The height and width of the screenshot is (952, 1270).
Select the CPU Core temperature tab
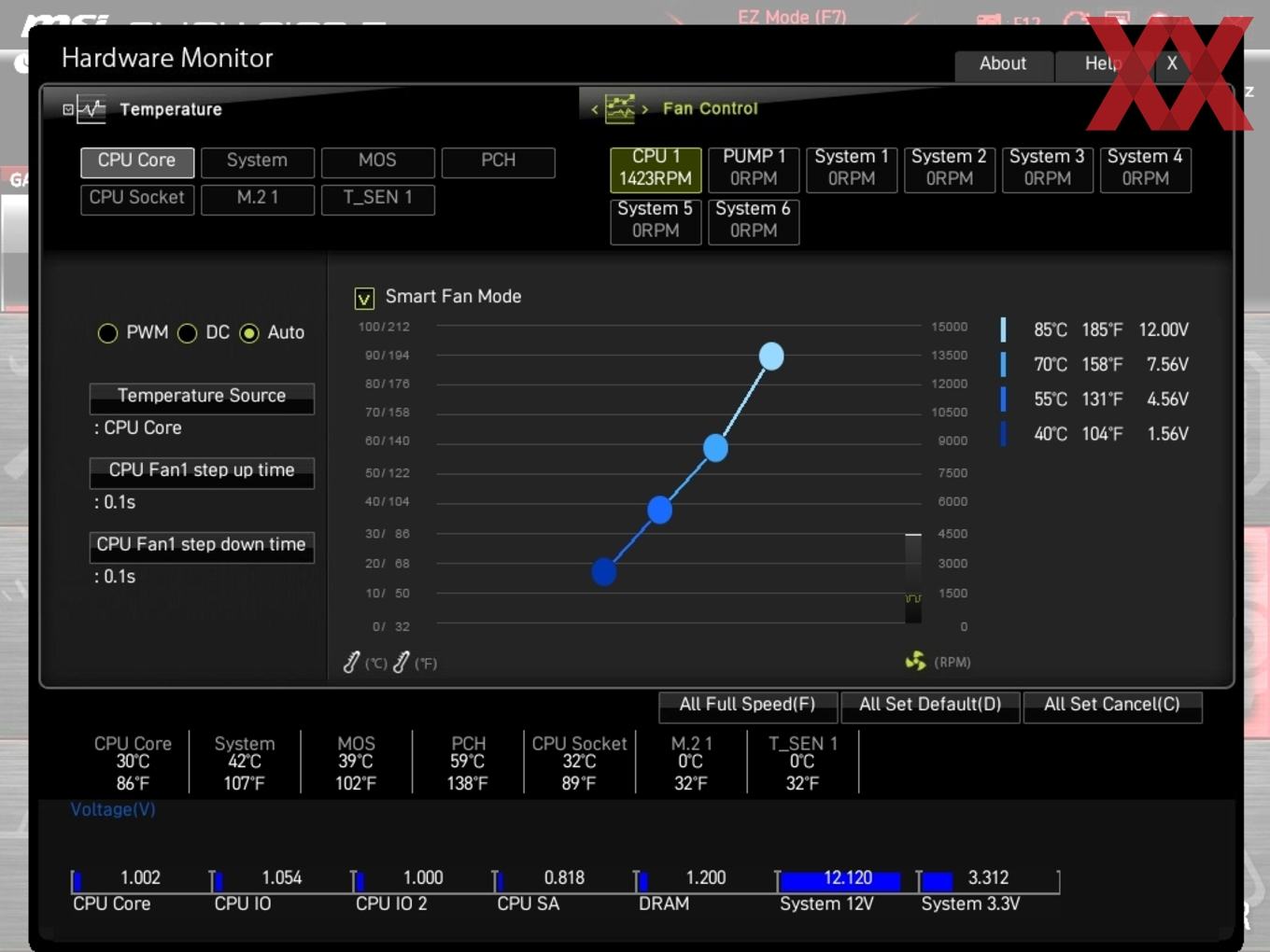click(137, 162)
